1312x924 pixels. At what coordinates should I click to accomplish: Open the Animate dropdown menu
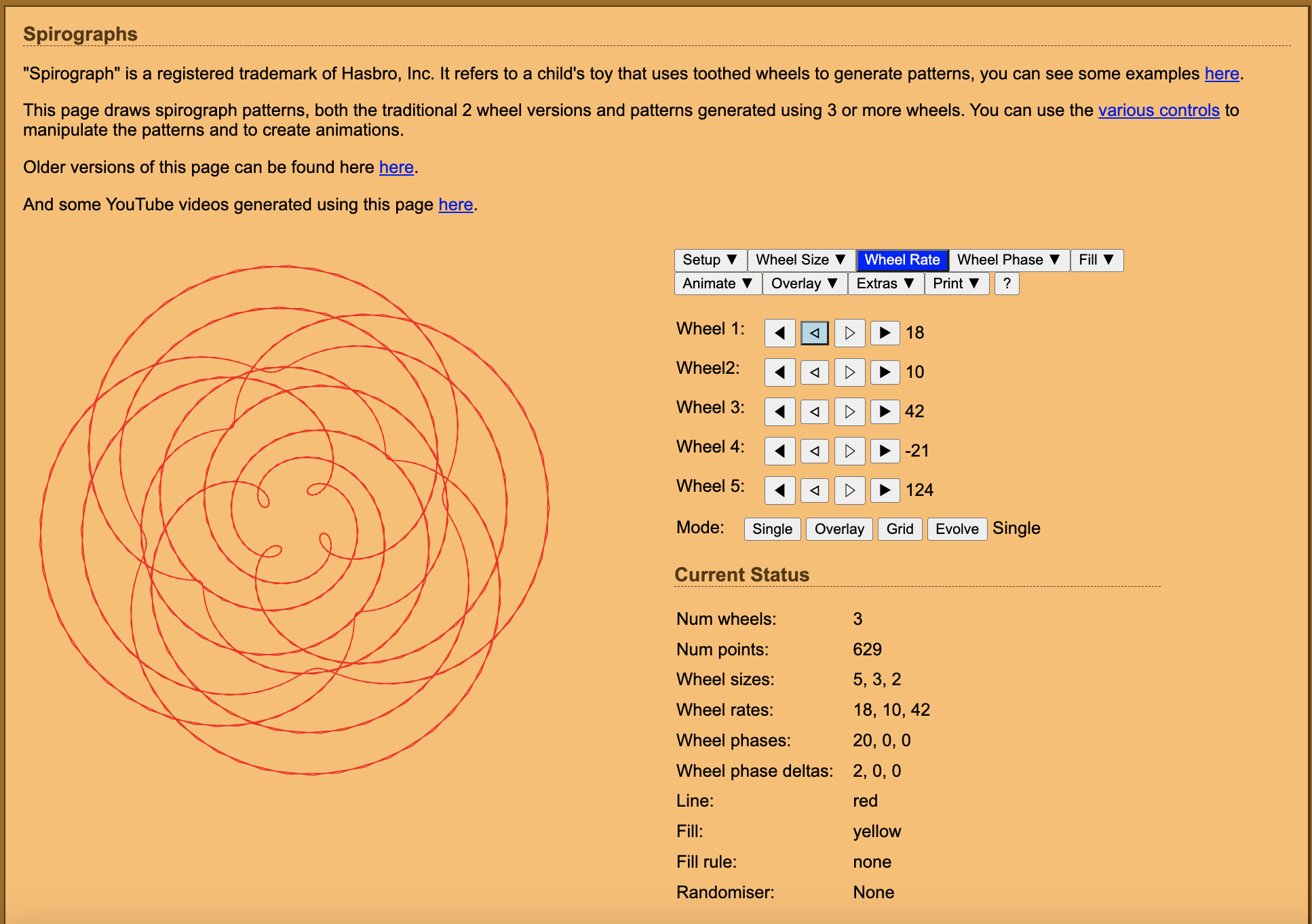[x=717, y=284]
